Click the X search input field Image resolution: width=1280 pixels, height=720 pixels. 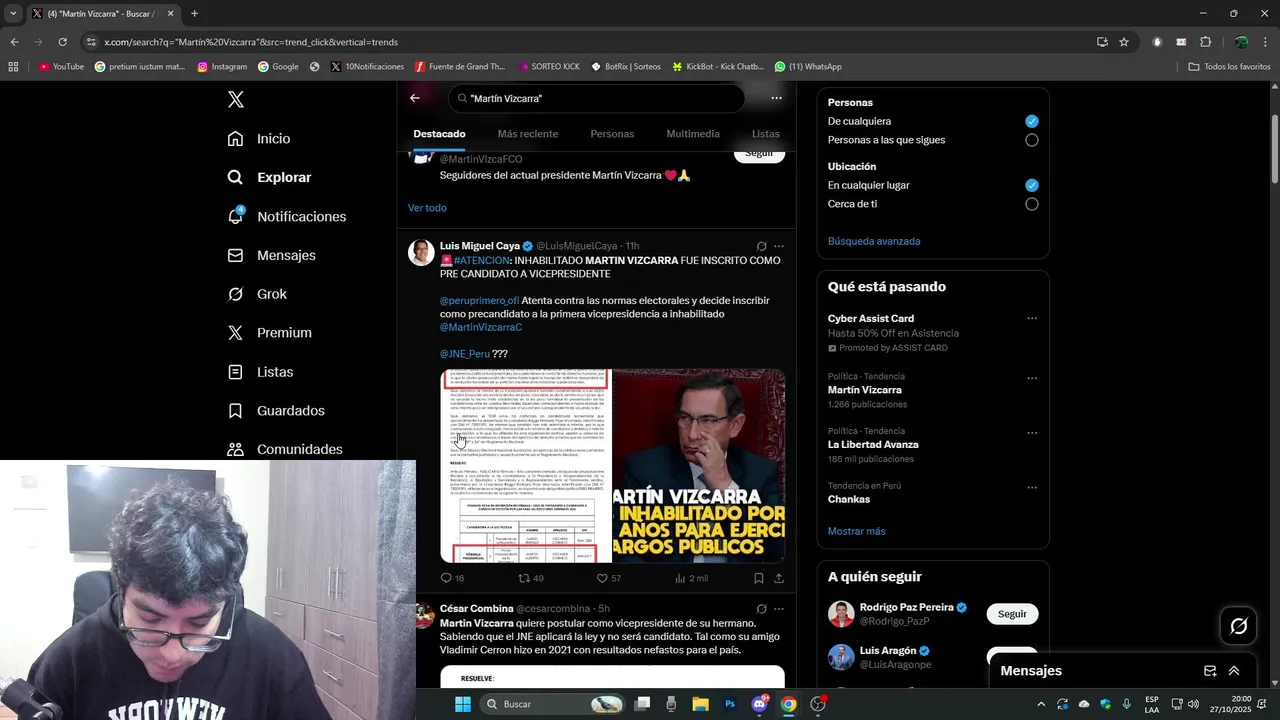(596, 98)
